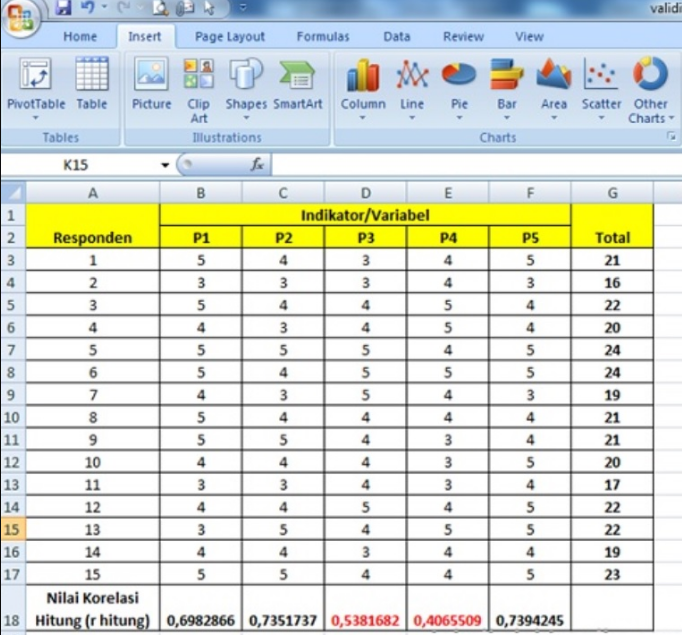Select cell with value 0,7394245

tap(530, 608)
